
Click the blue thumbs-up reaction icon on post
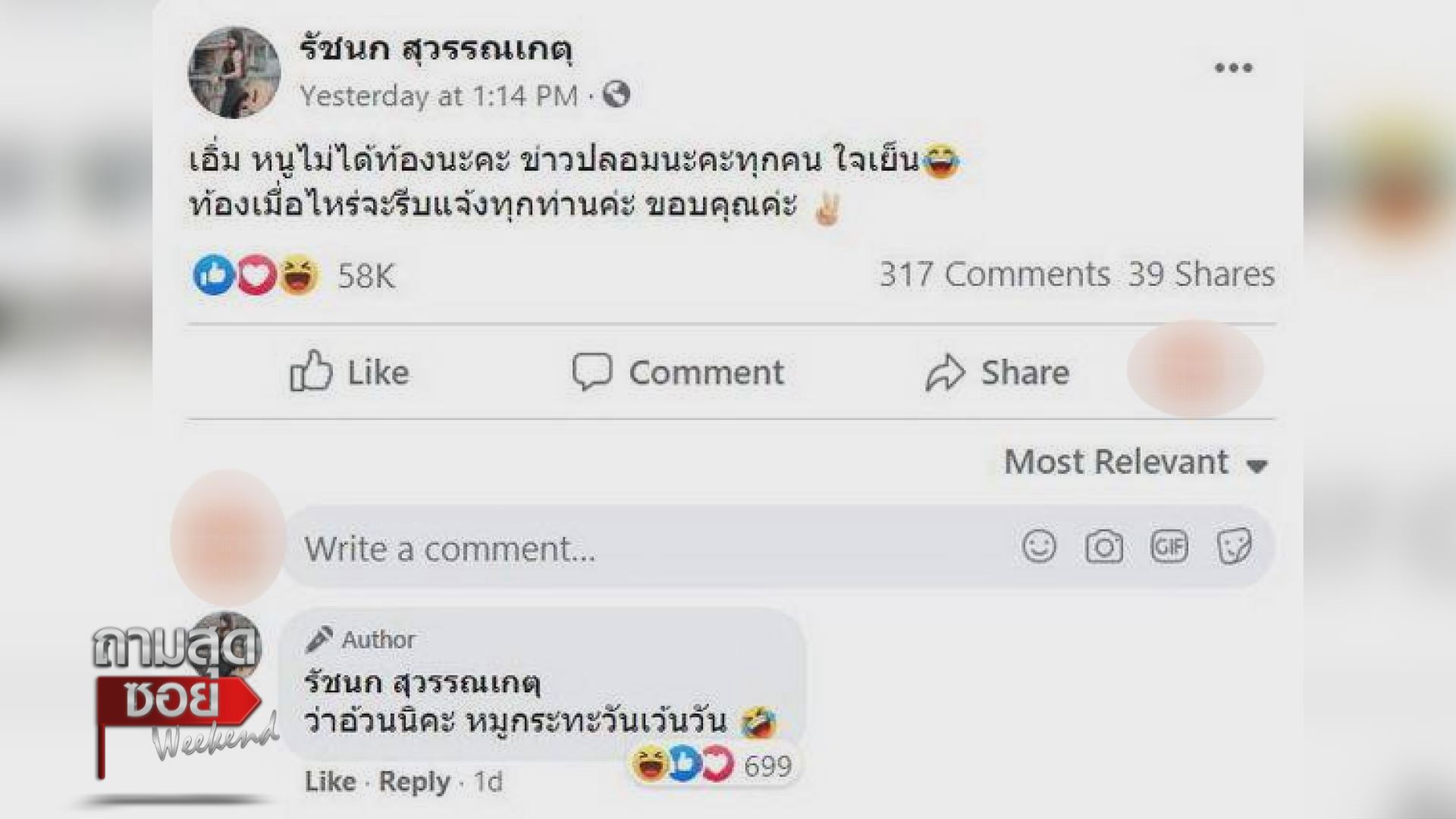(x=213, y=275)
